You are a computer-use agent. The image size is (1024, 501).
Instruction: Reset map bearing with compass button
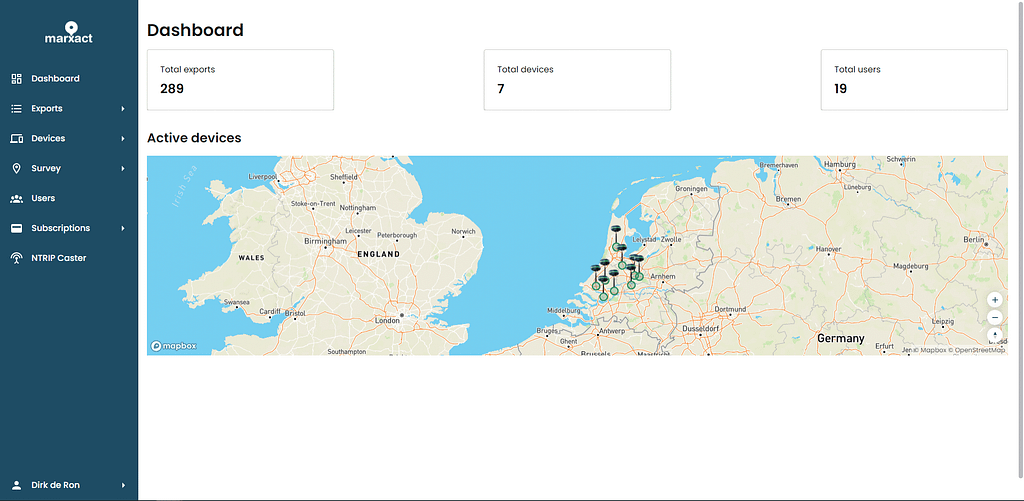click(994, 335)
